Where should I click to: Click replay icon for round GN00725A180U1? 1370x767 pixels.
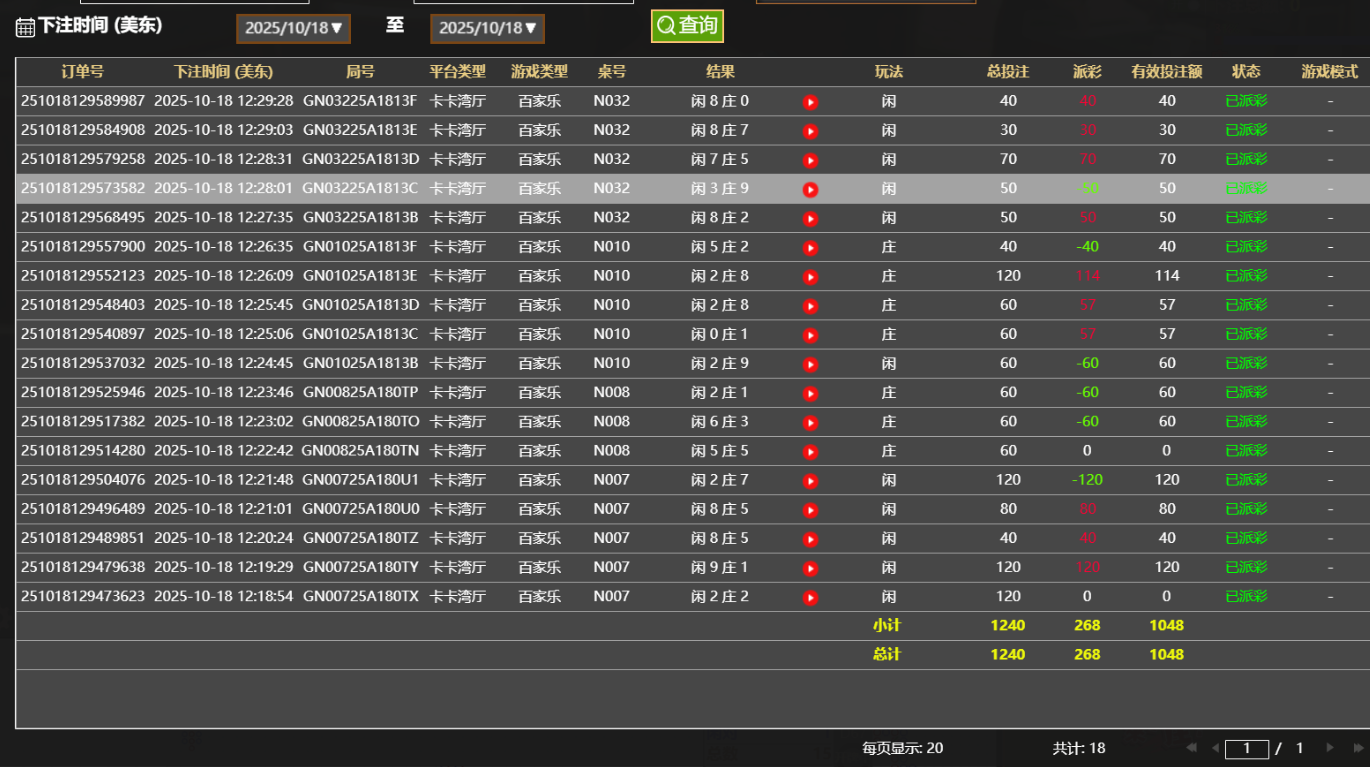[x=810, y=481]
